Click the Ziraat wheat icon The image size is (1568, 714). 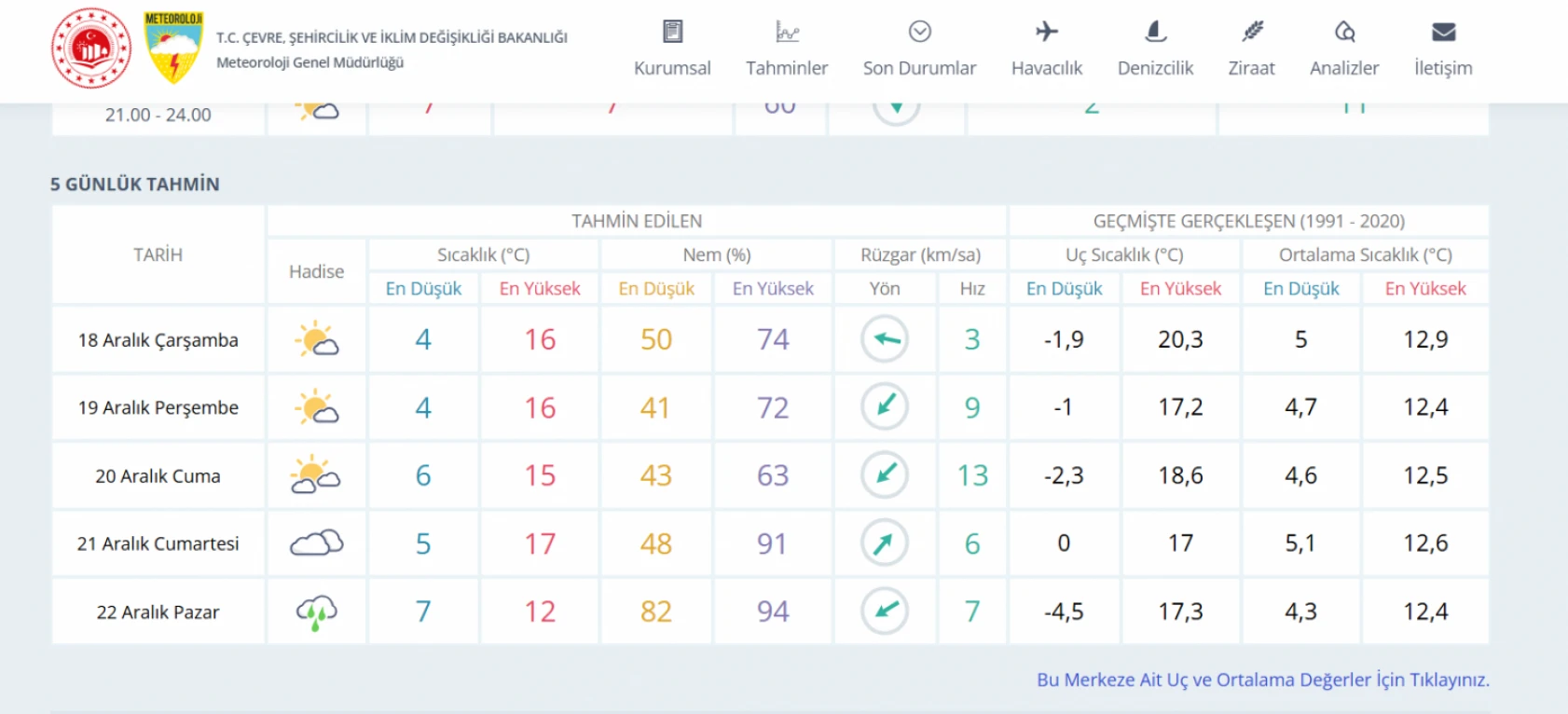point(1251,32)
